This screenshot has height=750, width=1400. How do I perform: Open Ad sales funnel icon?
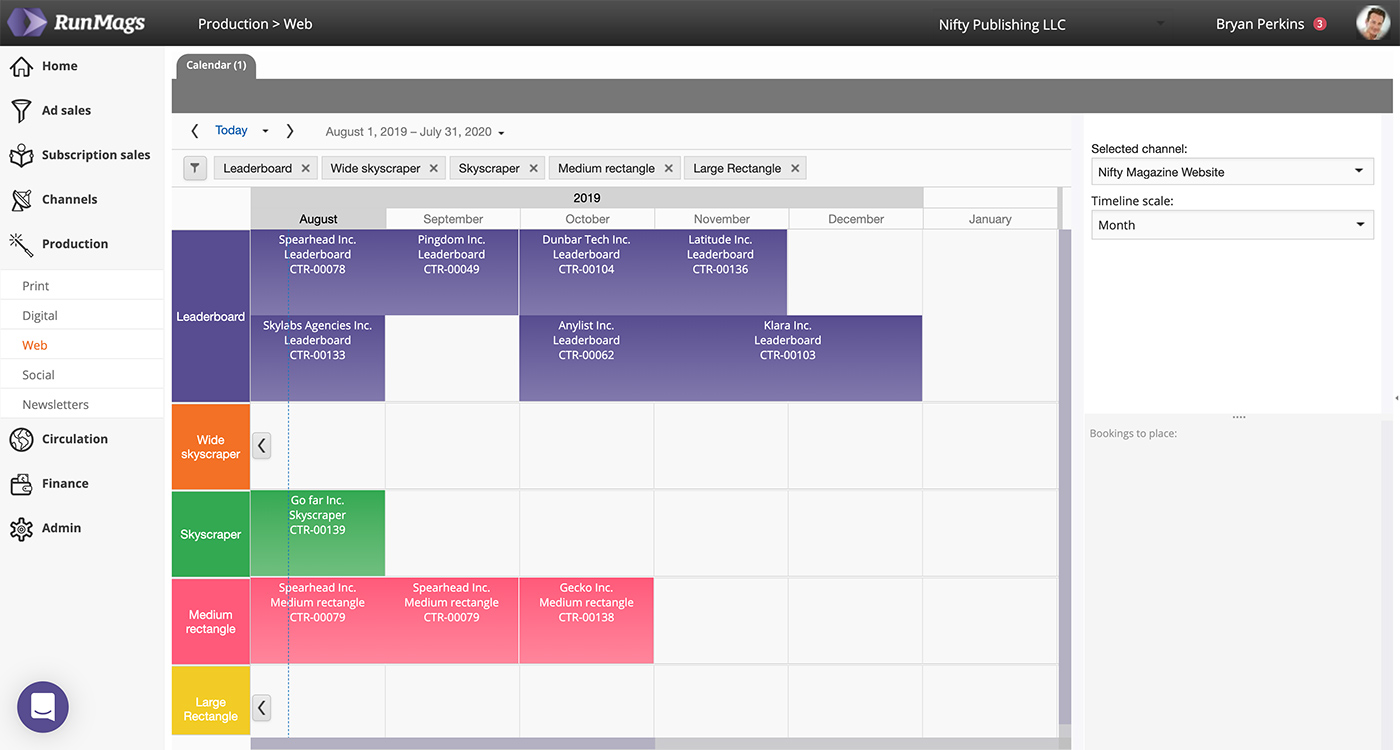pos(21,110)
